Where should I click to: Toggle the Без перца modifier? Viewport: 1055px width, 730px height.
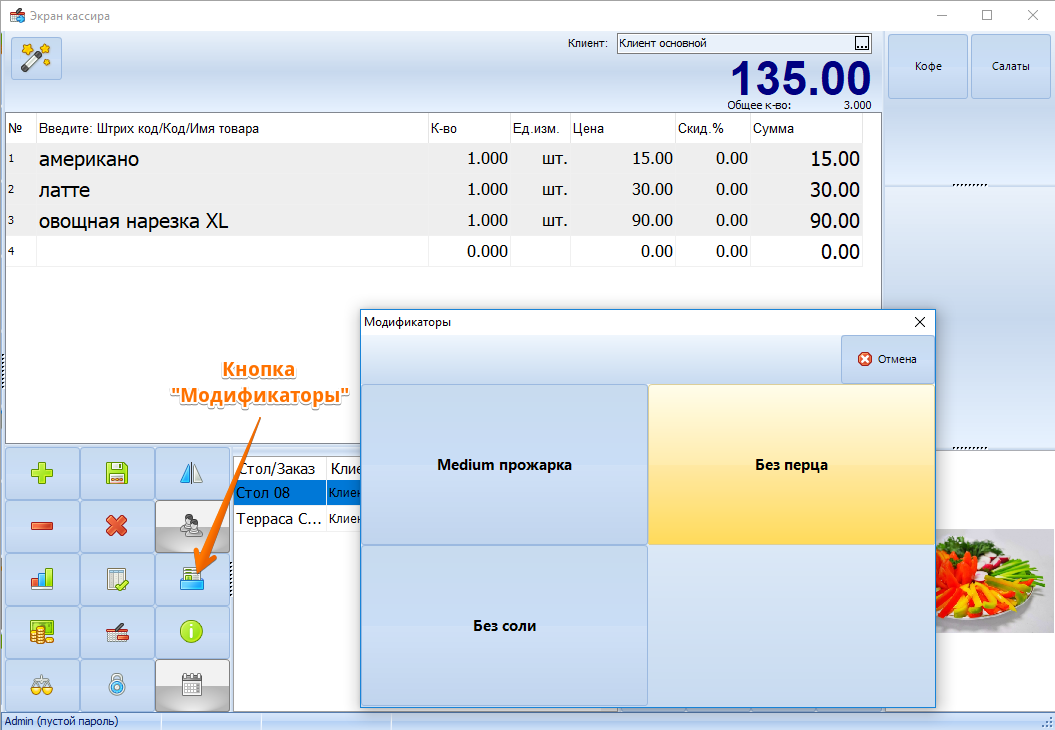(791, 465)
